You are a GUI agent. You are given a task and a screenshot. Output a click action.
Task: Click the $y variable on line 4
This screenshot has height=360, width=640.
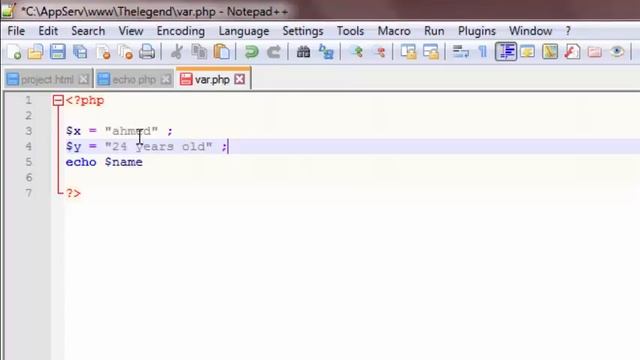click(73, 147)
